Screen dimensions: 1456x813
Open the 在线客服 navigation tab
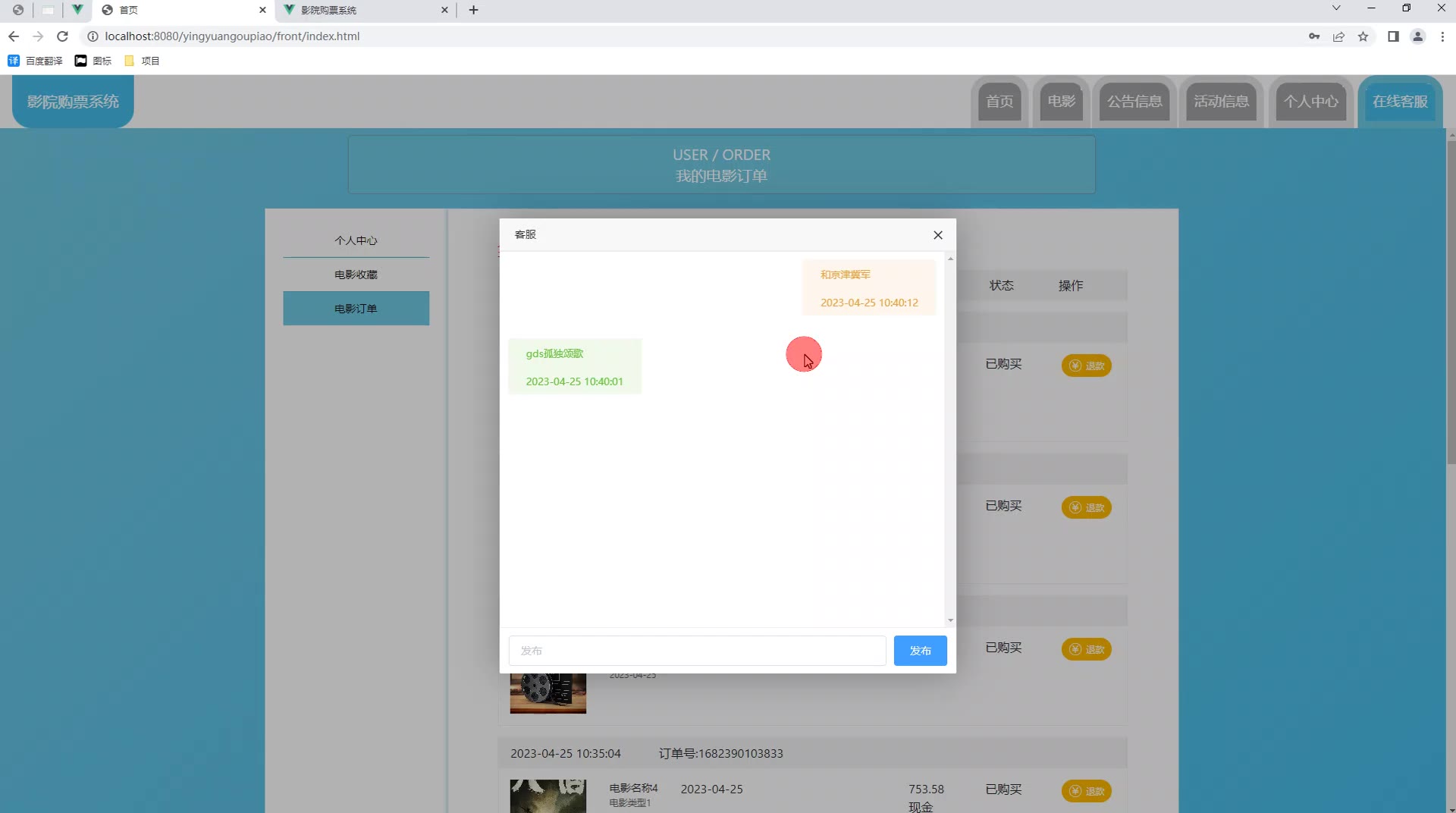1400,102
